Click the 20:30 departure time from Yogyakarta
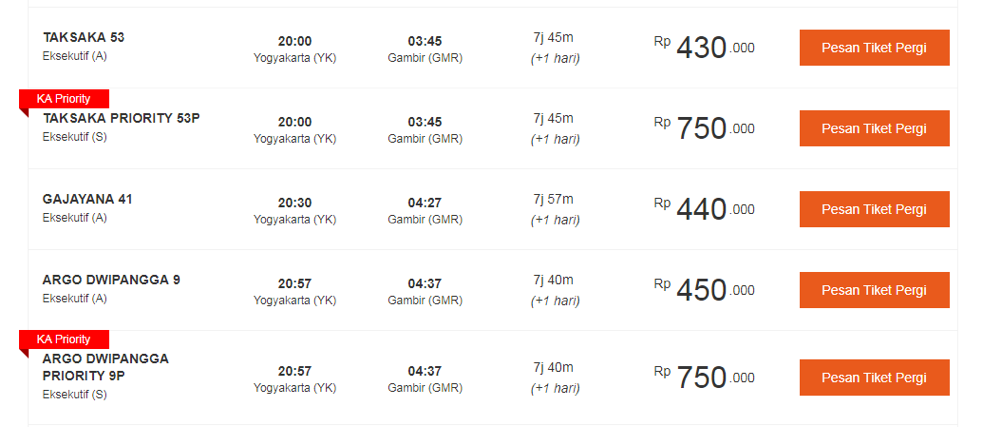Viewport: 983px width, 427px height. tap(295, 203)
